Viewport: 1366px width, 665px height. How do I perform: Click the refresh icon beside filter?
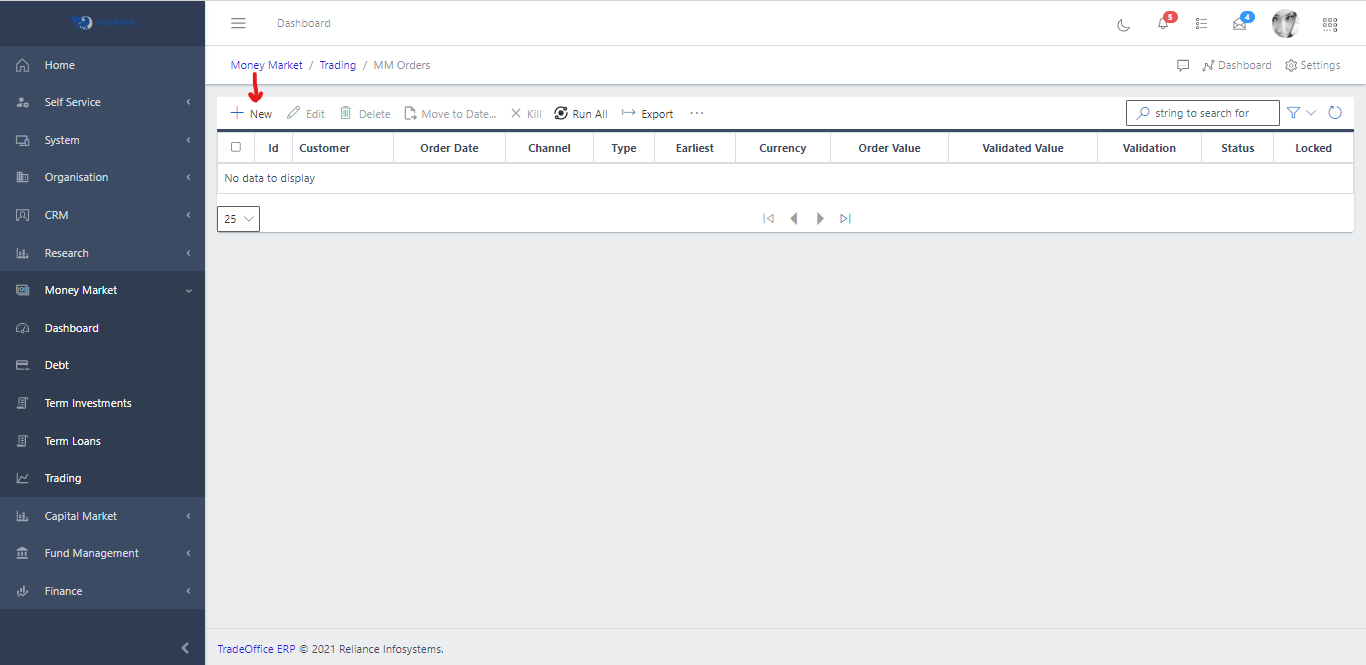coord(1335,113)
